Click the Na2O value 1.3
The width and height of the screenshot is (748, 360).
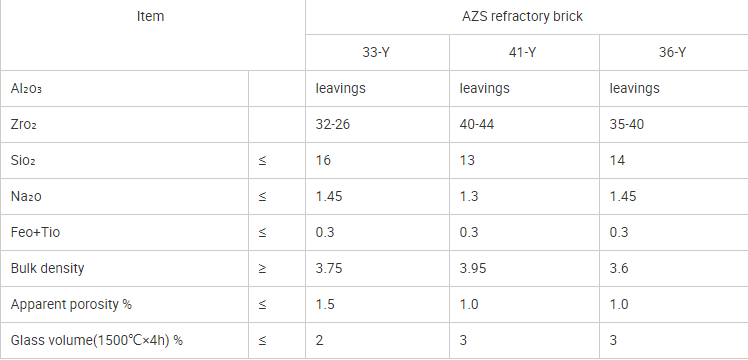468,196
